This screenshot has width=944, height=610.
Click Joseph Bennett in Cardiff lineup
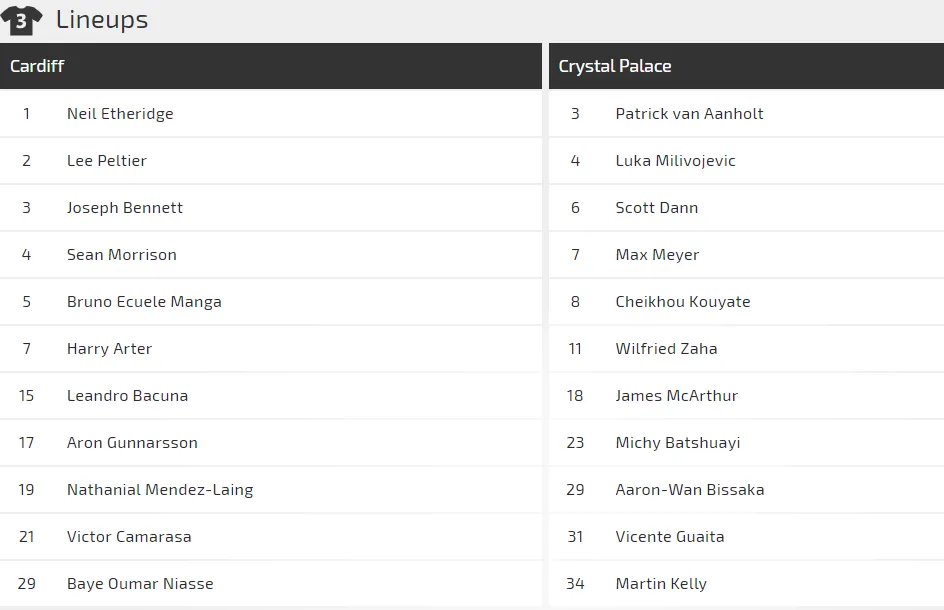click(125, 208)
